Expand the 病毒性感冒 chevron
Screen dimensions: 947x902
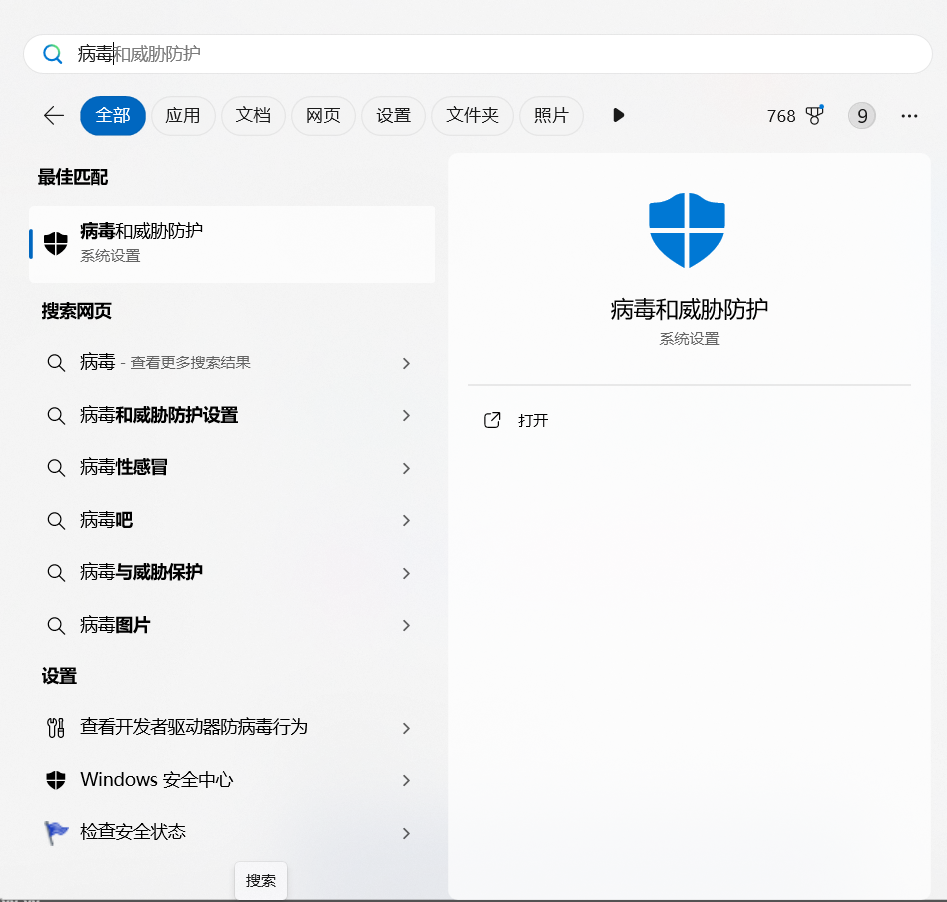406,468
